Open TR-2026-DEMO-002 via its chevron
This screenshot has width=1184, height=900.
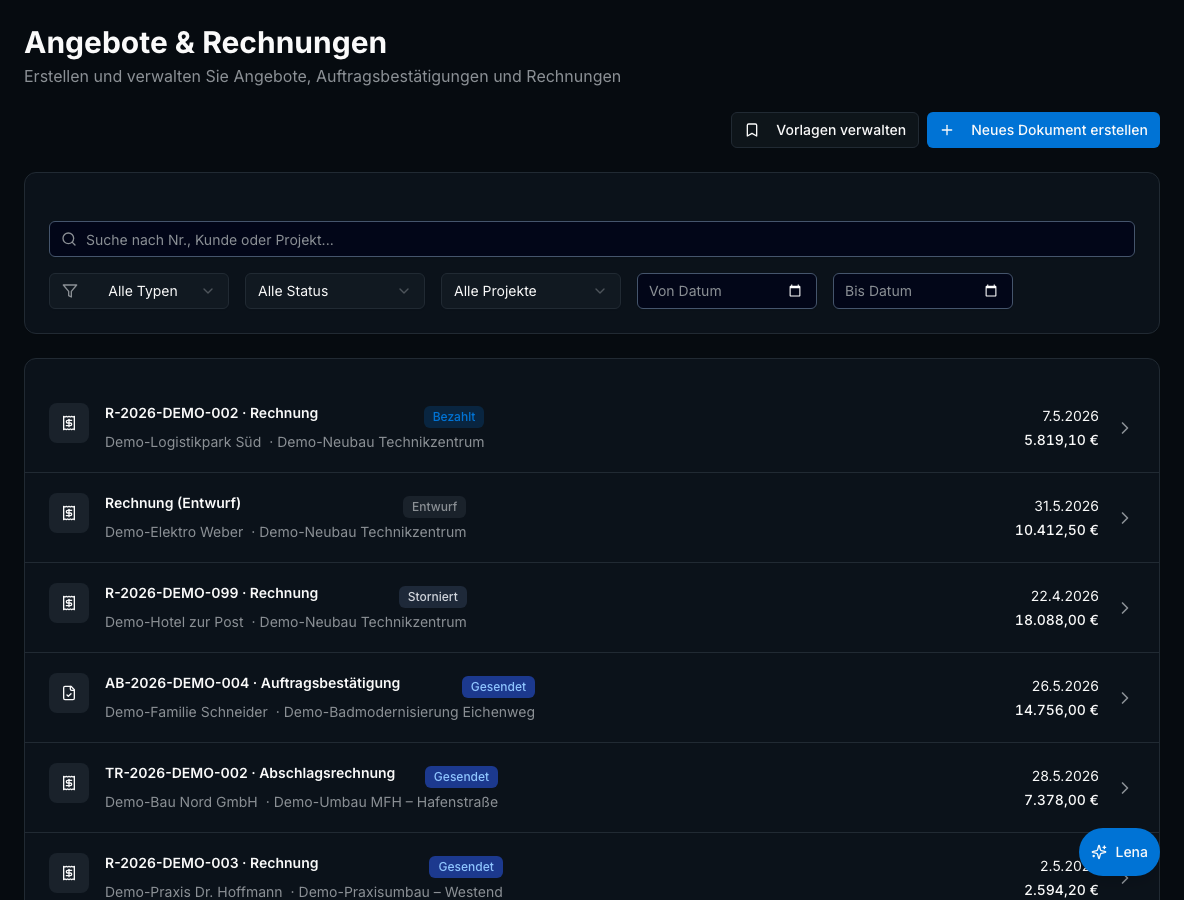coord(1124,788)
